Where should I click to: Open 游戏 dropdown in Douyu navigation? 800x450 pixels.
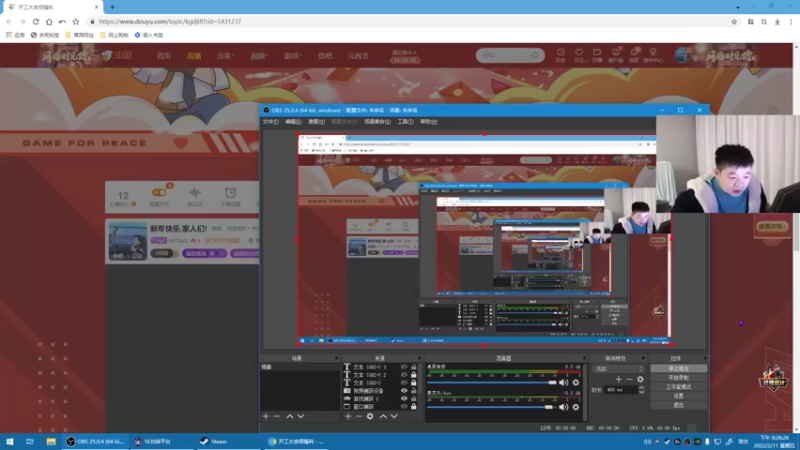click(293, 56)
